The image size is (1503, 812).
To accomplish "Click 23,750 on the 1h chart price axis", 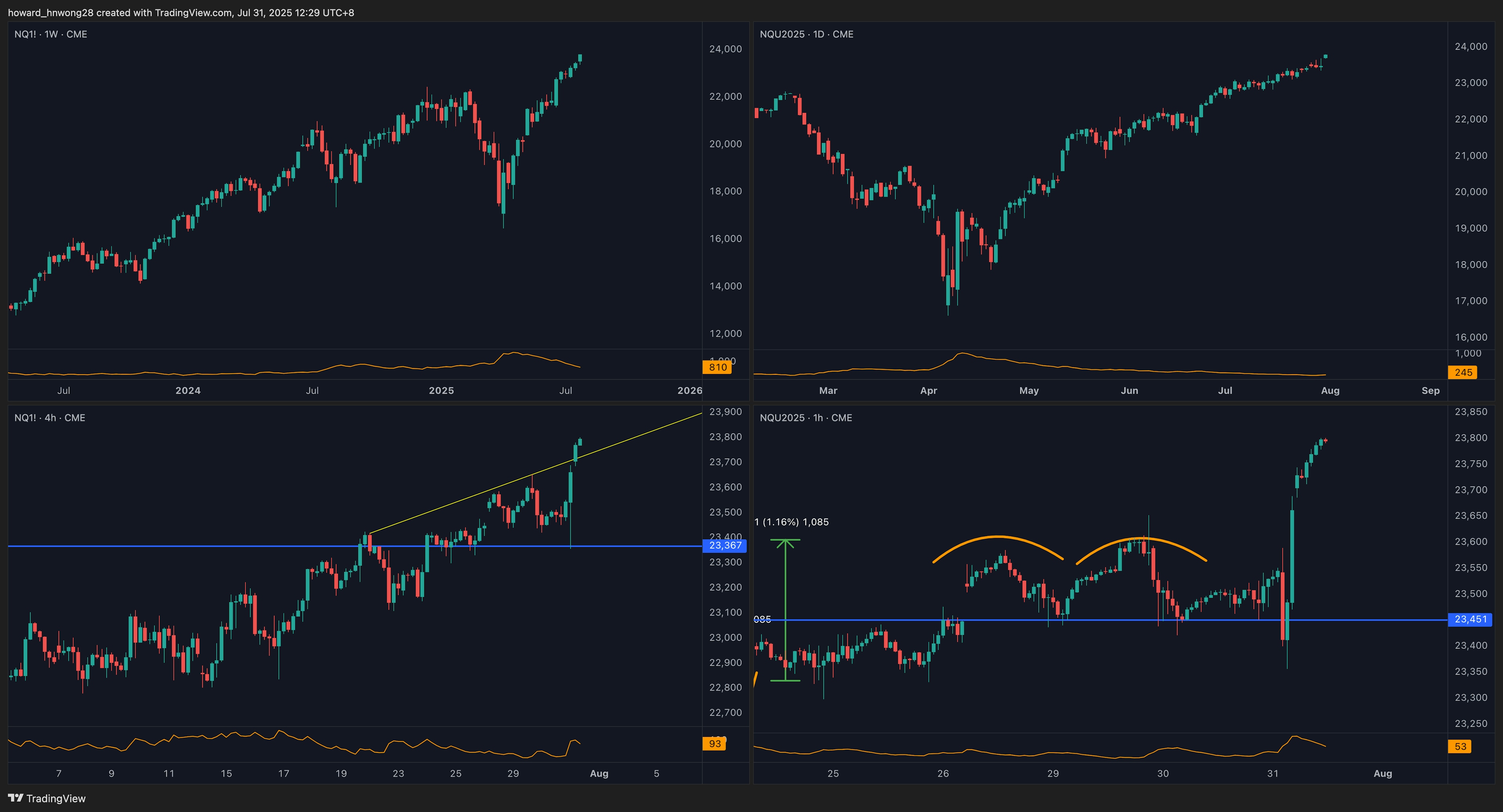I will [x=1471, y=464].
